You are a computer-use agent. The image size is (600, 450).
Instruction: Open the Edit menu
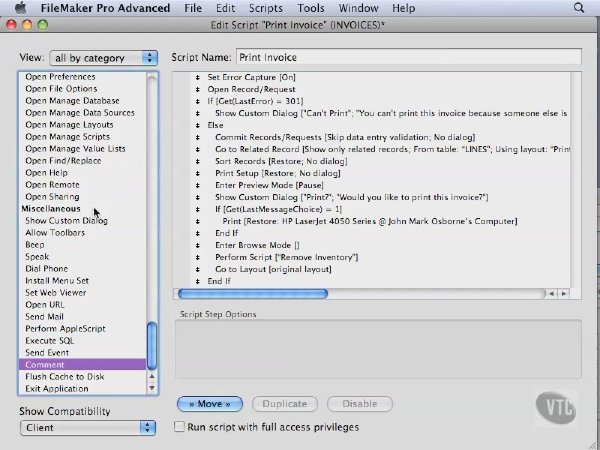click(225, 8)
